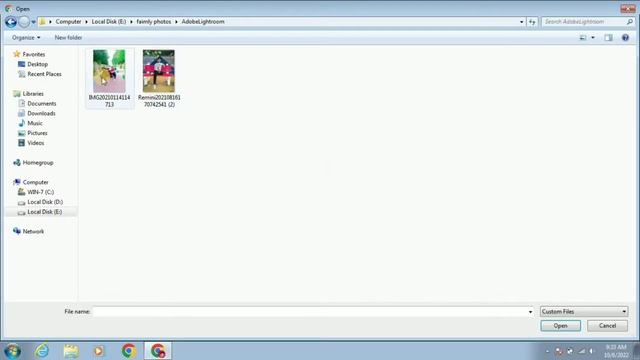Open Recent Places under Favorites
640x360 pixels.
pos(44,74)
